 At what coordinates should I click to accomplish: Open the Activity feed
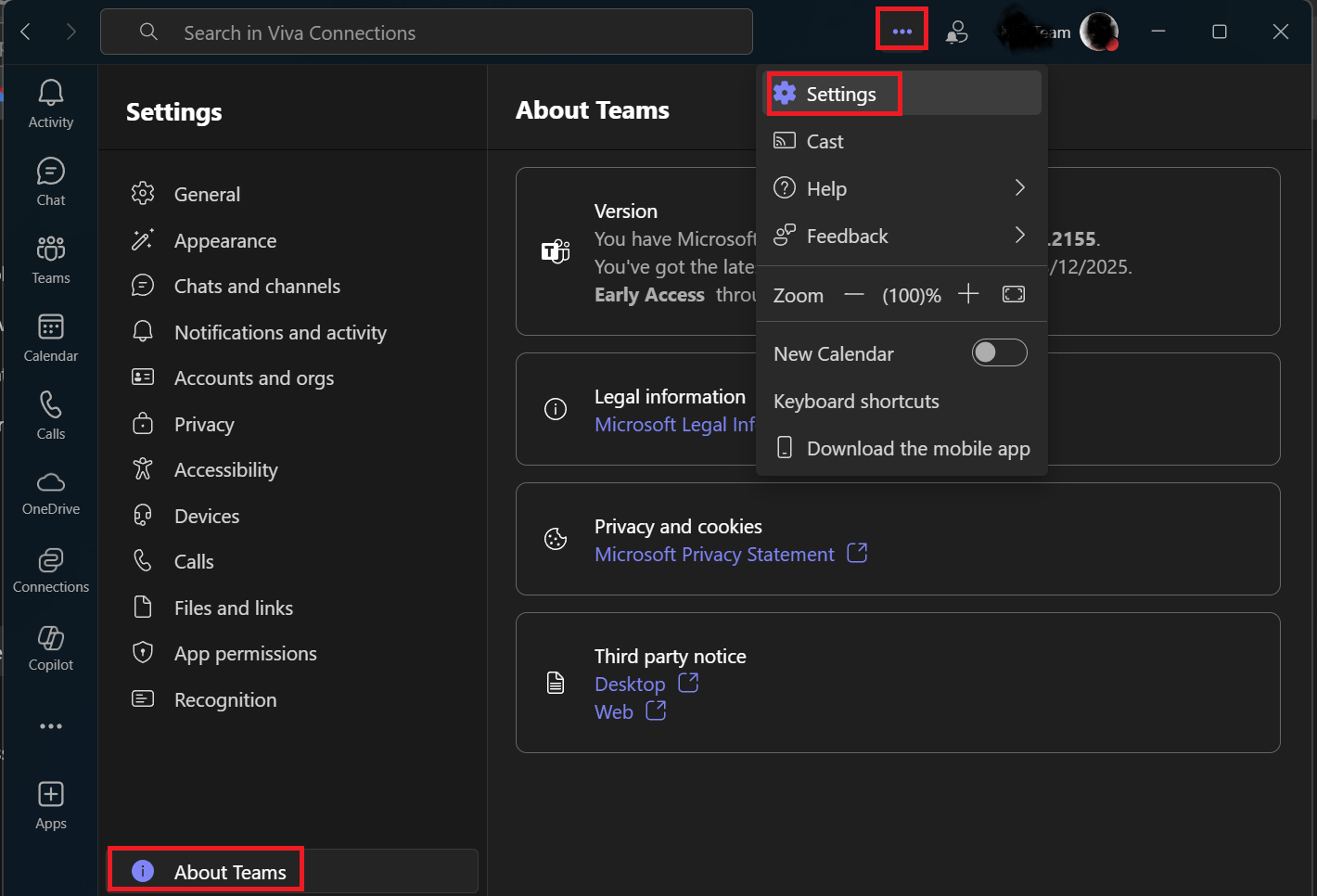click(50, 102)
